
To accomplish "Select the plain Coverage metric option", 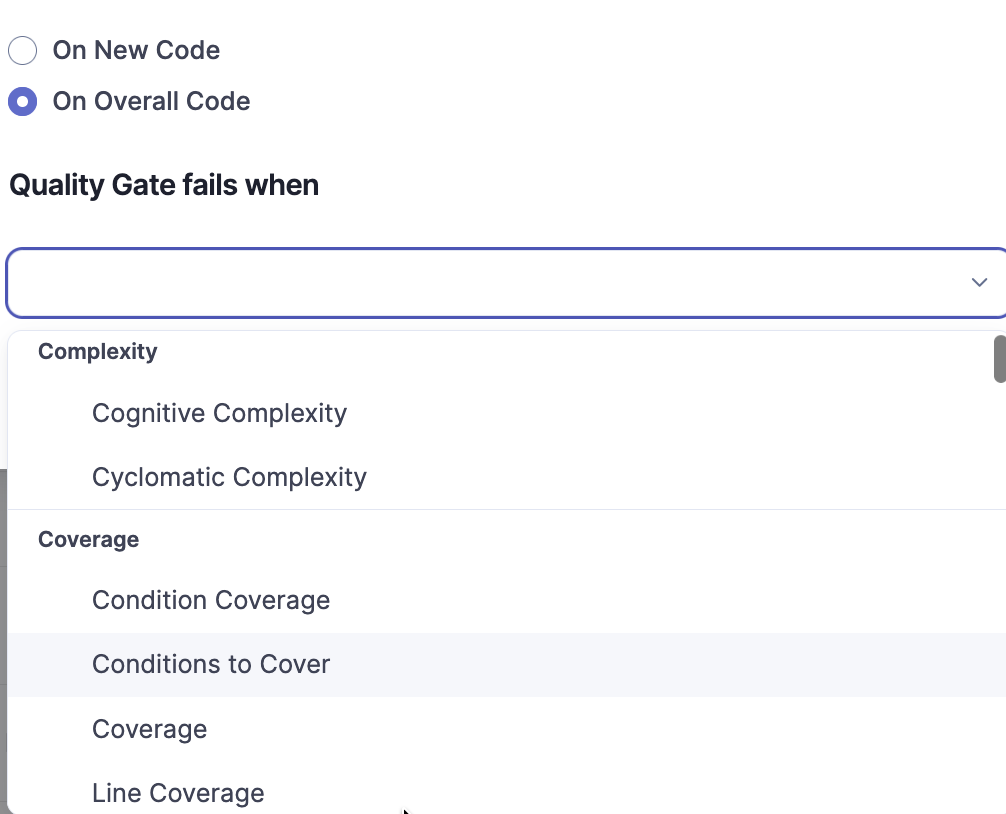I will pos(149,729).
